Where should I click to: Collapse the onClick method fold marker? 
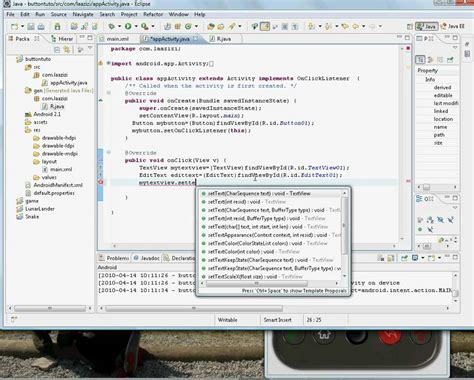coord(108,152)
